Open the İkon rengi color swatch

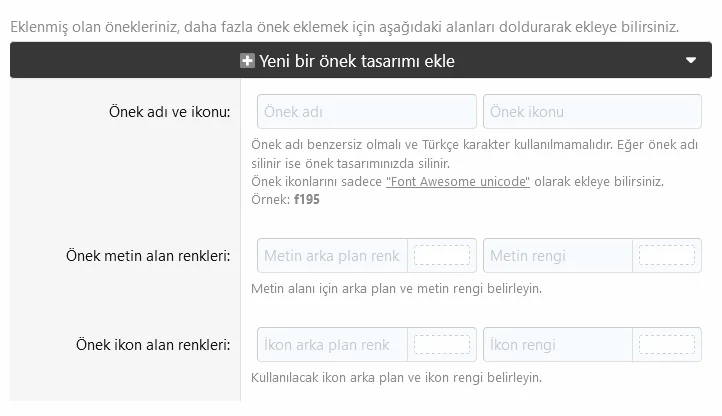667,345
